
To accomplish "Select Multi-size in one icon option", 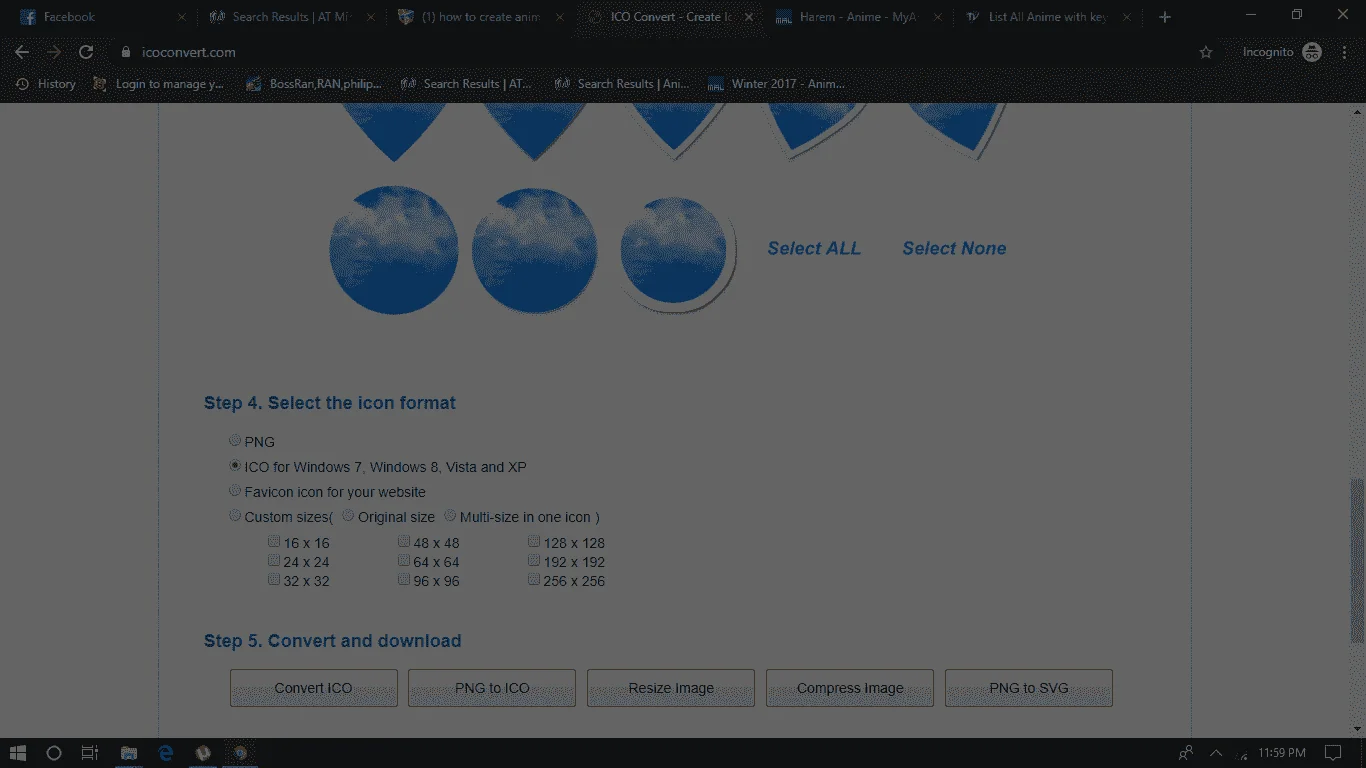I will pos(450,516).
